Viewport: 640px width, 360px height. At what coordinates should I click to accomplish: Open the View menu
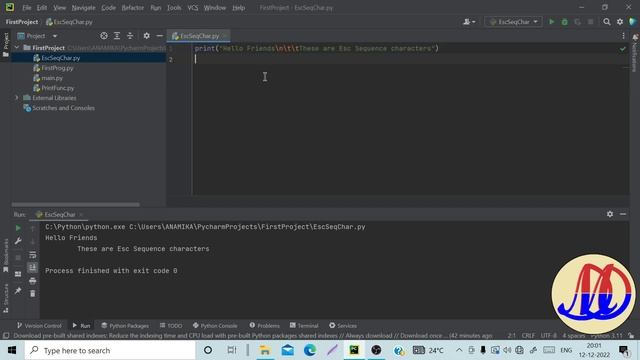[59, 7]
